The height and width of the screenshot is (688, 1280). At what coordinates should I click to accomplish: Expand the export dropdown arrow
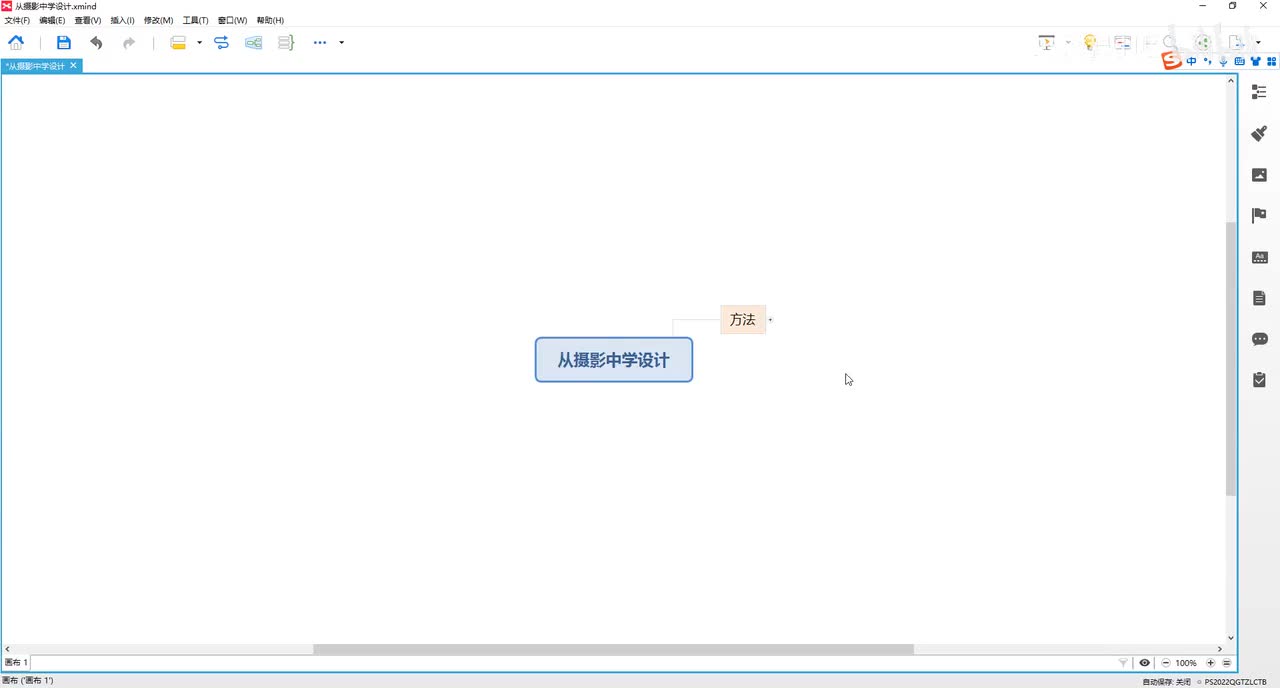point(1258,42)
